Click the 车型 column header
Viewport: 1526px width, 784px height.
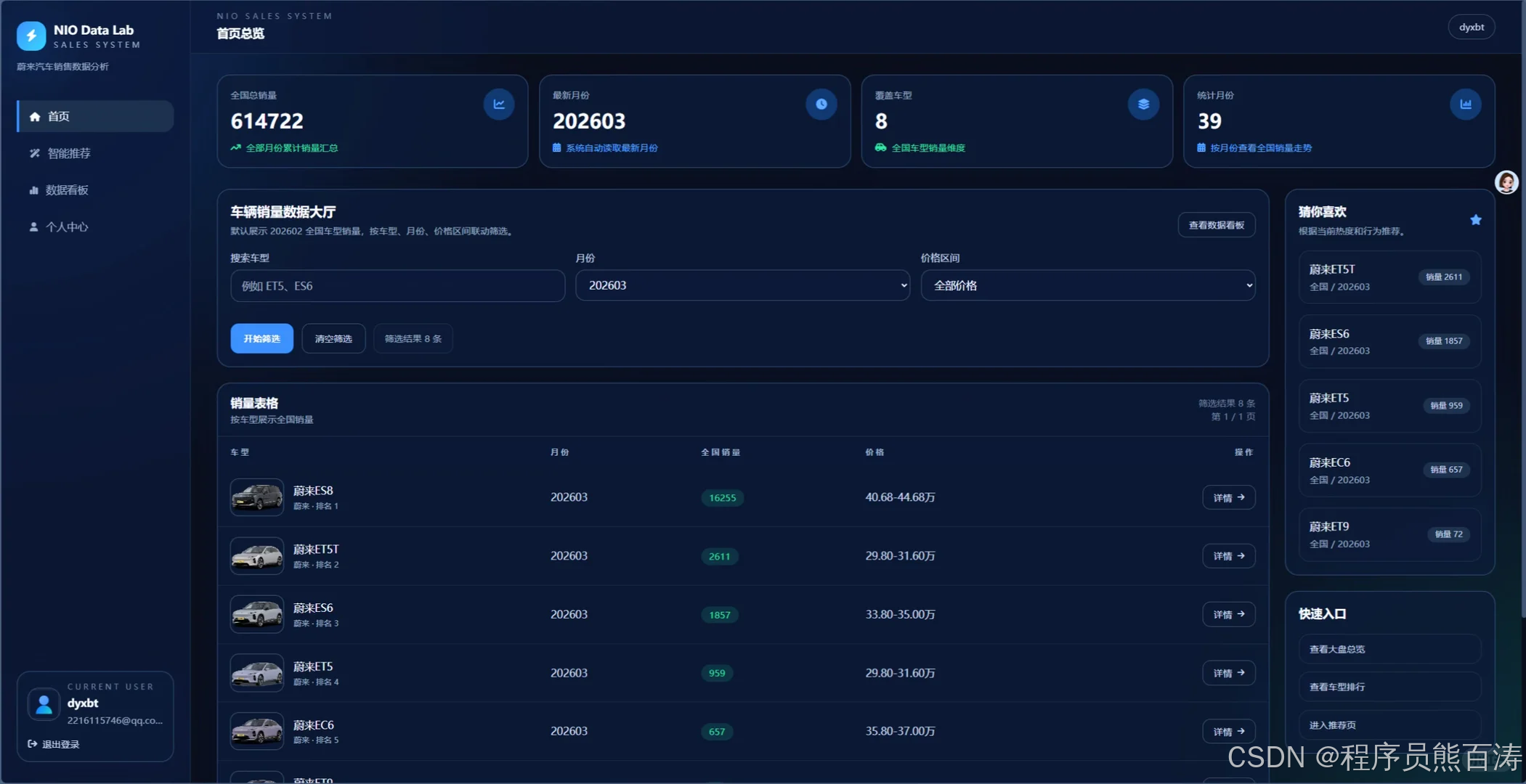pyautogui.click(x=239, y=452)
